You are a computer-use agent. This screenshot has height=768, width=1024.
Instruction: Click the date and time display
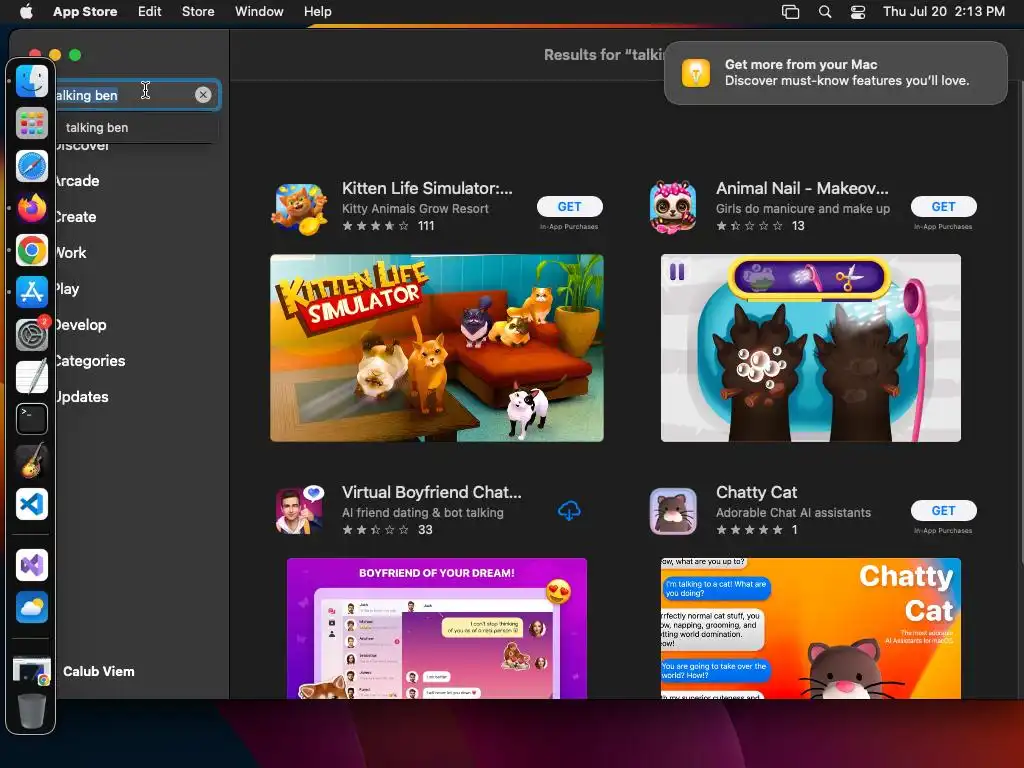point(944,12)
